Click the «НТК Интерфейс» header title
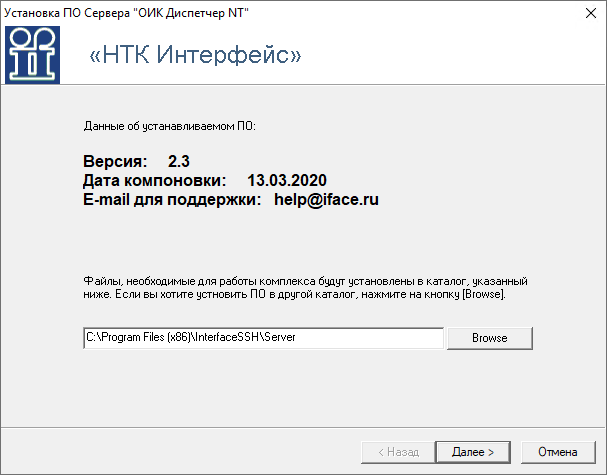 click(195, 55)
